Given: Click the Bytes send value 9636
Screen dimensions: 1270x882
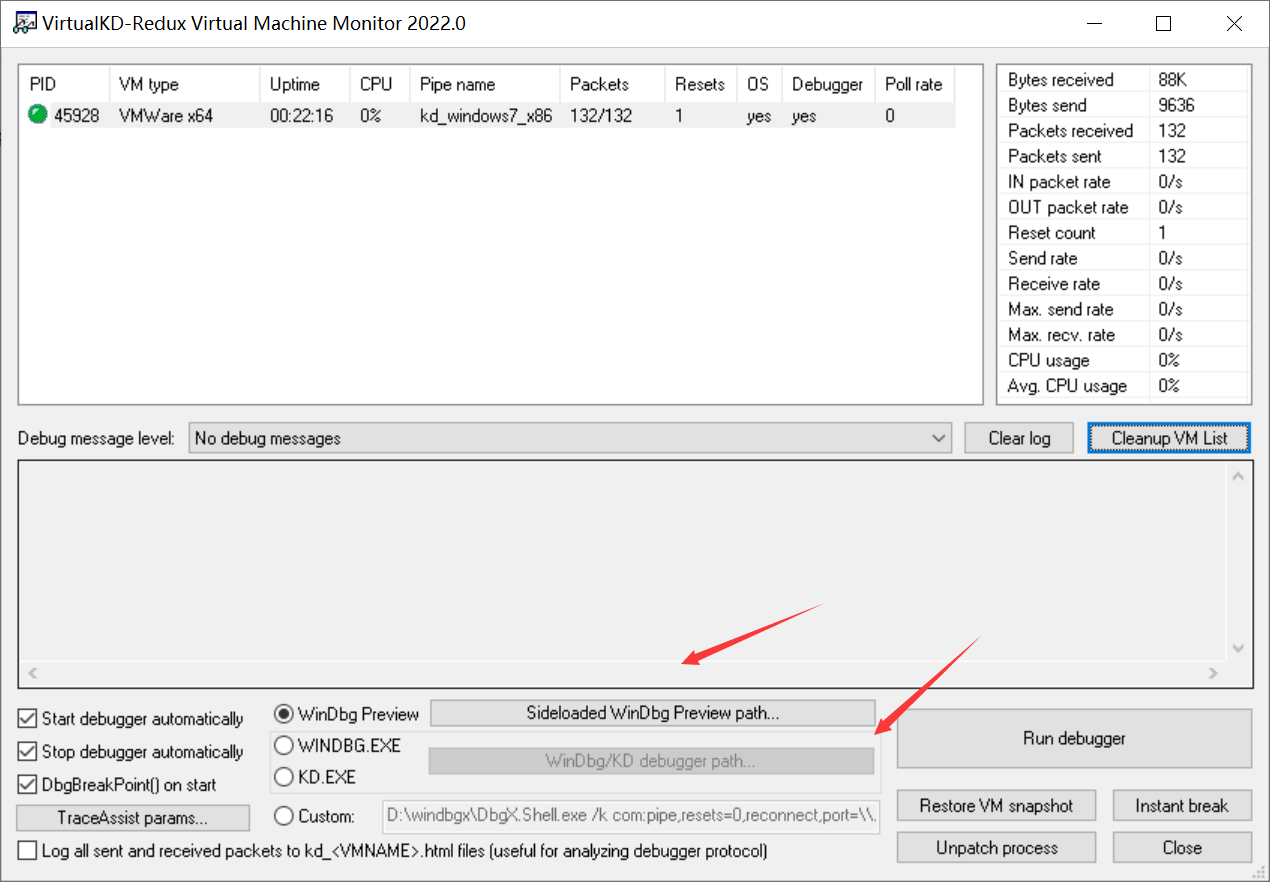Looking at the screenshot, I should click(1177, 105).
